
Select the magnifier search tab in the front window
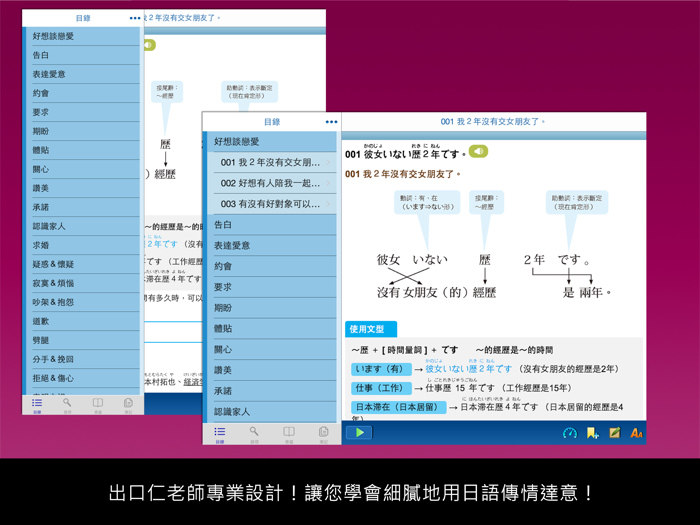click(254, 433)
